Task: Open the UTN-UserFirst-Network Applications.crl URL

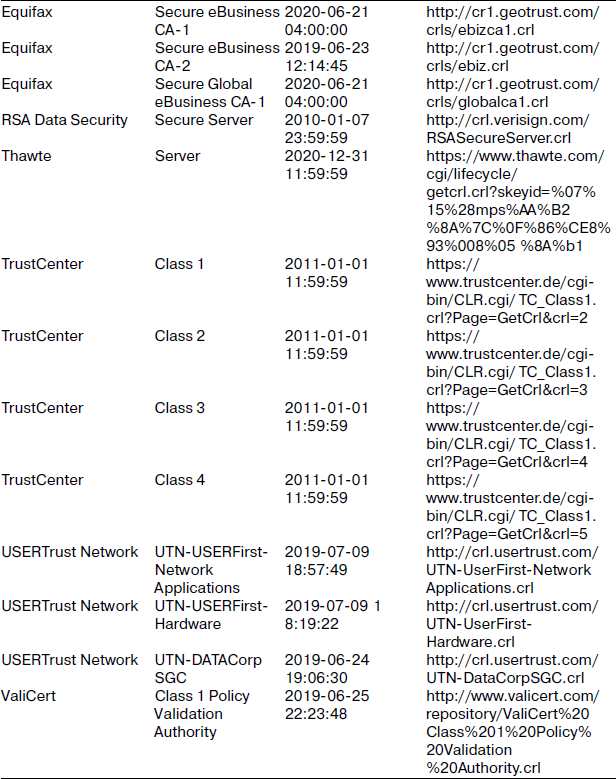Action: coord(512,570)
